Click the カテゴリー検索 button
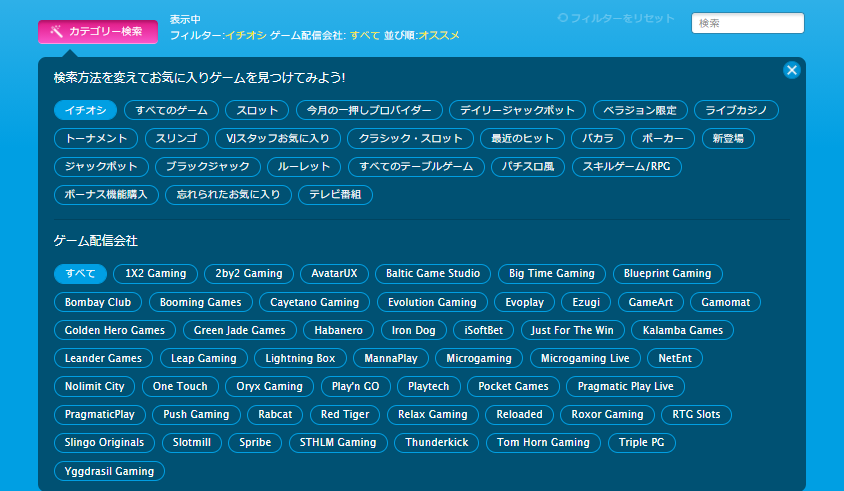The width and height of the screenshot is (844, 491). [x=98, y=32]
